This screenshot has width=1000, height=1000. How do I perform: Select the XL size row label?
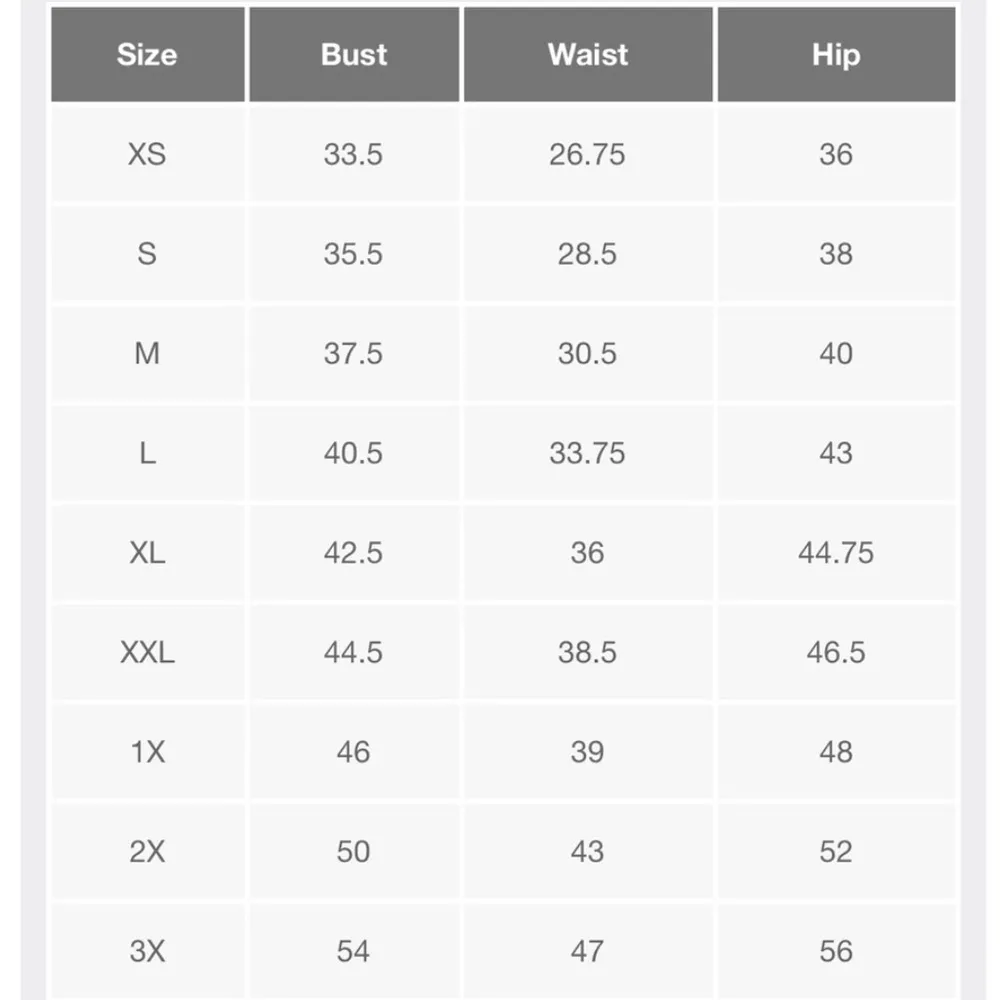(147, 552)
